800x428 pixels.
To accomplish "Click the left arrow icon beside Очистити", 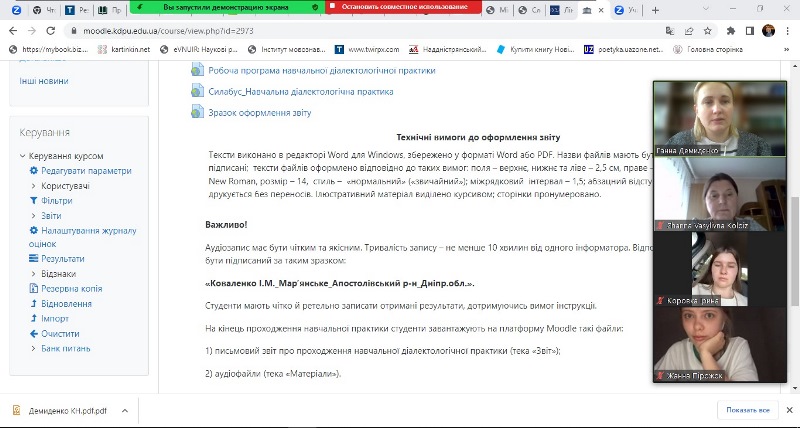I will pyautogui.click(x=34, y=332).
